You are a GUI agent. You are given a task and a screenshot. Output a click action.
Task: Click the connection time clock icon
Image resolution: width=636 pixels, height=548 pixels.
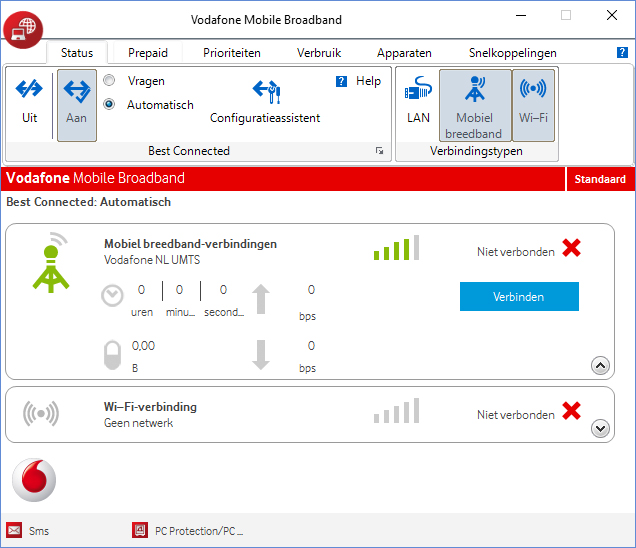tap(112, 296)
